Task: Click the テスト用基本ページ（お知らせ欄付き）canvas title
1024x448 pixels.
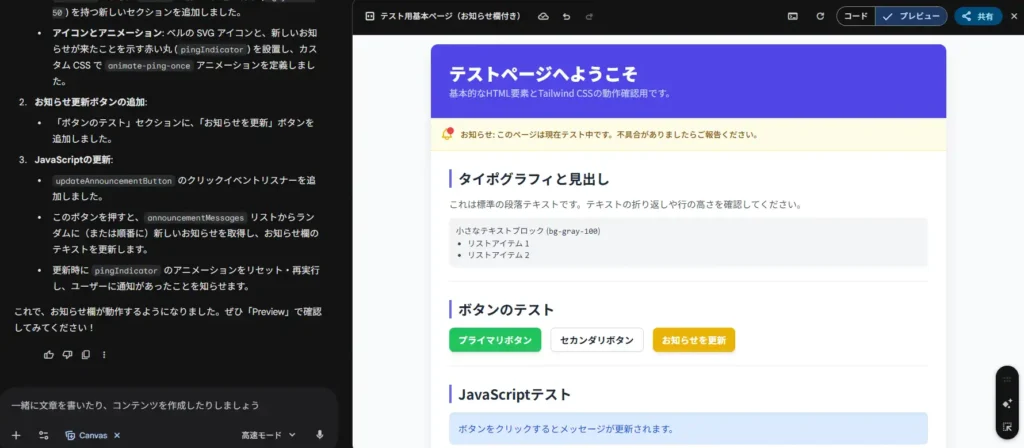Action: pyautogui.click(x=451, y=16)
